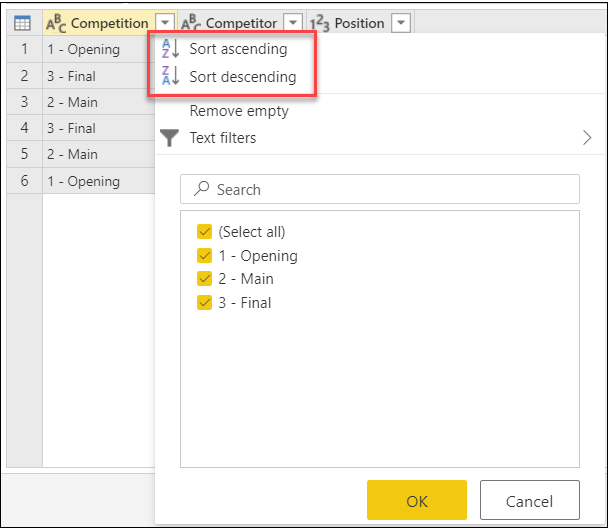The height and width of the screenshot is (530, 608).
Task: Open the Position column filter dropdown
Action: [x=400, y=22]
